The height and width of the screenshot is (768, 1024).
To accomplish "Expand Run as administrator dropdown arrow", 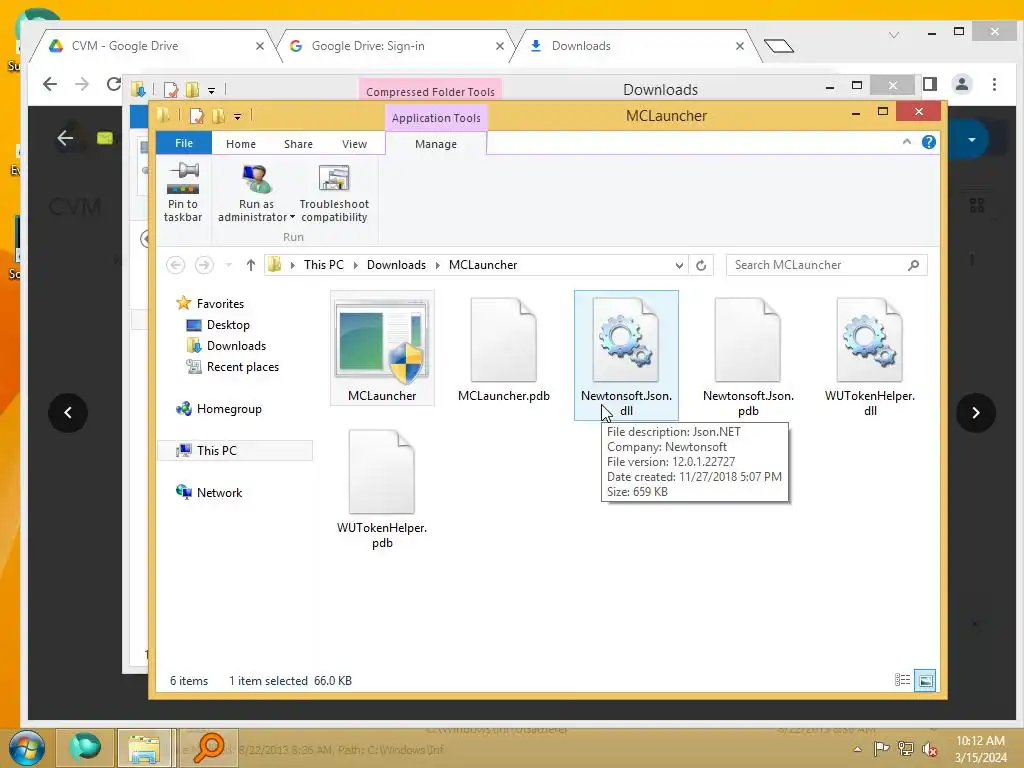I will point(292,217).
